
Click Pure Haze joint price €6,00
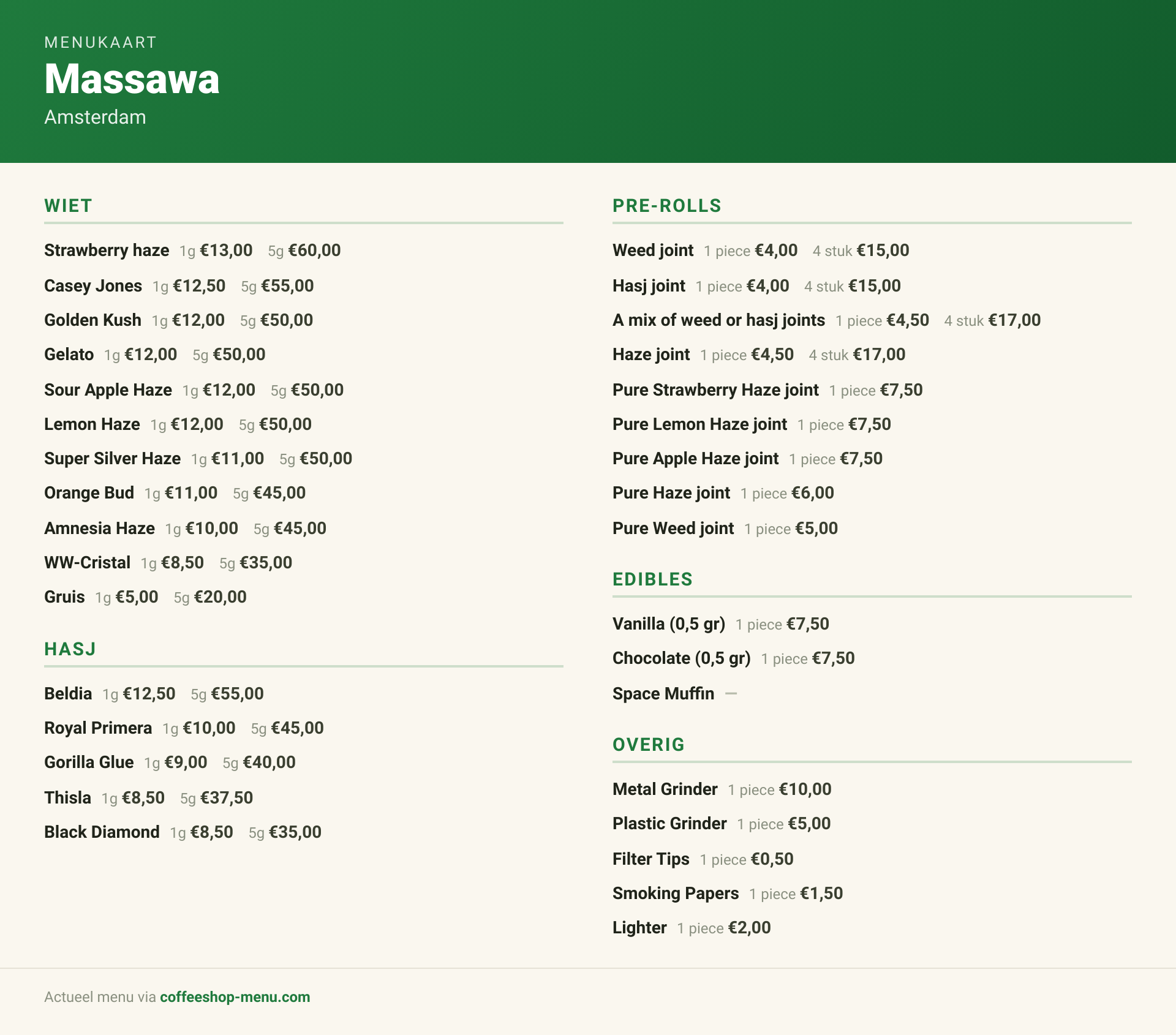(x=813, y=493)
